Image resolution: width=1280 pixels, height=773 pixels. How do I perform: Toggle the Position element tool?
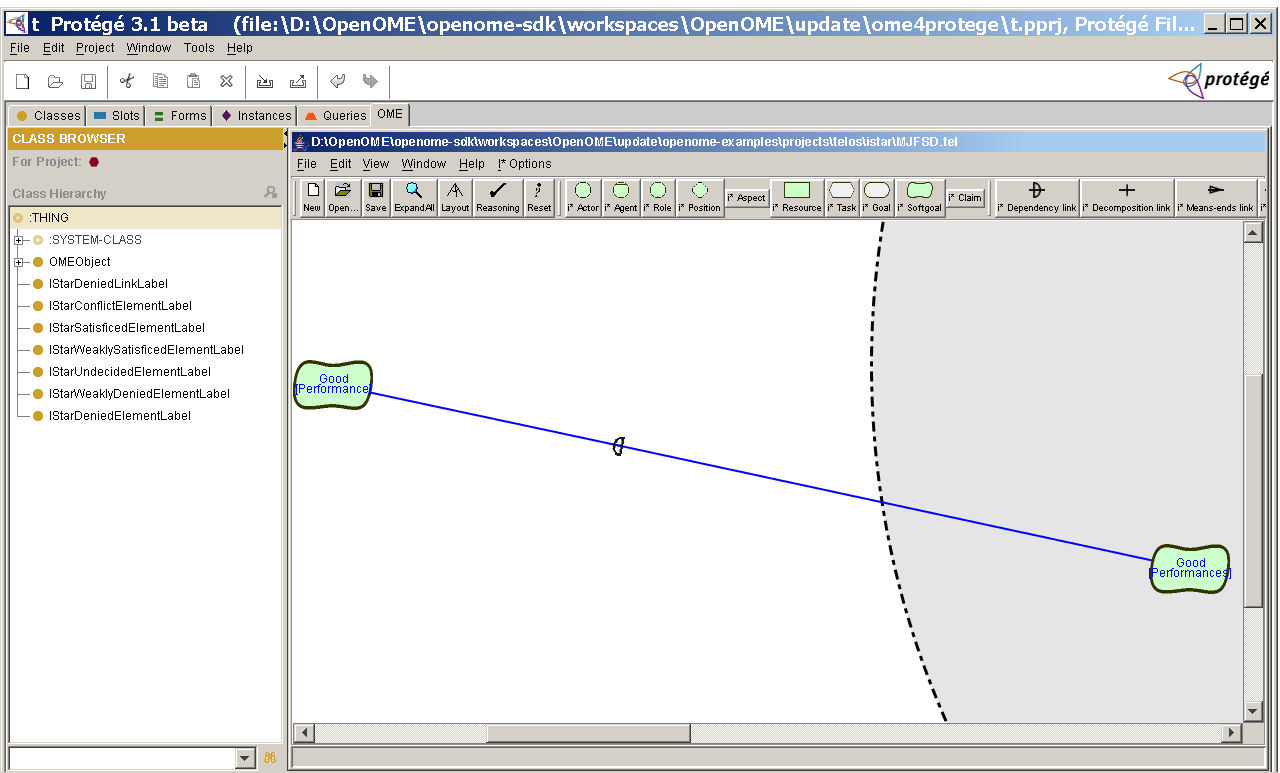click(x=699, y=196)
